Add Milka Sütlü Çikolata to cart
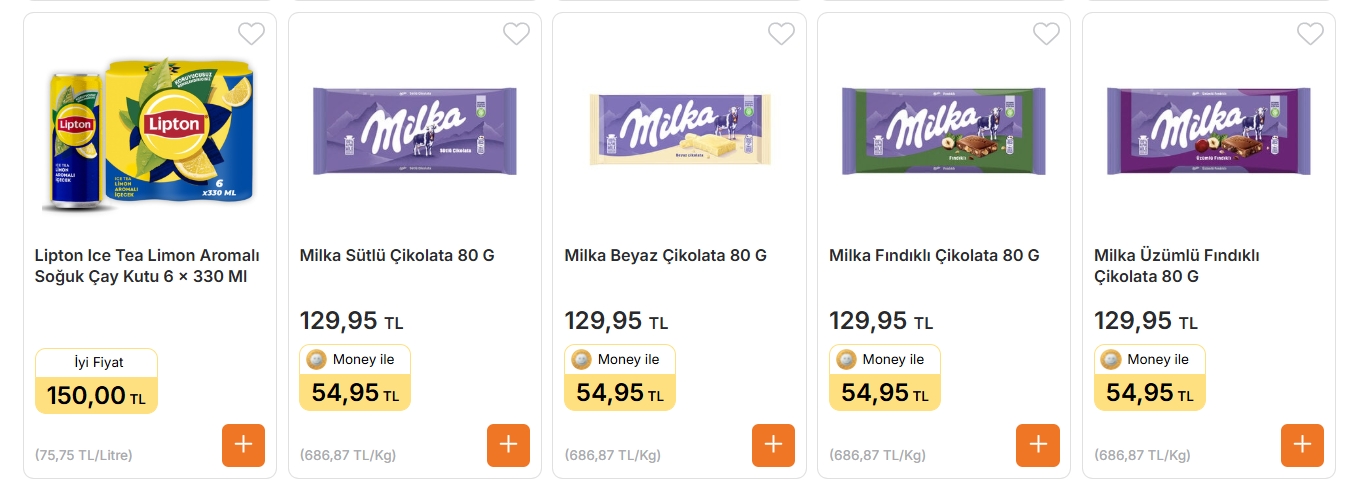1354x486 pixels. 508,445
